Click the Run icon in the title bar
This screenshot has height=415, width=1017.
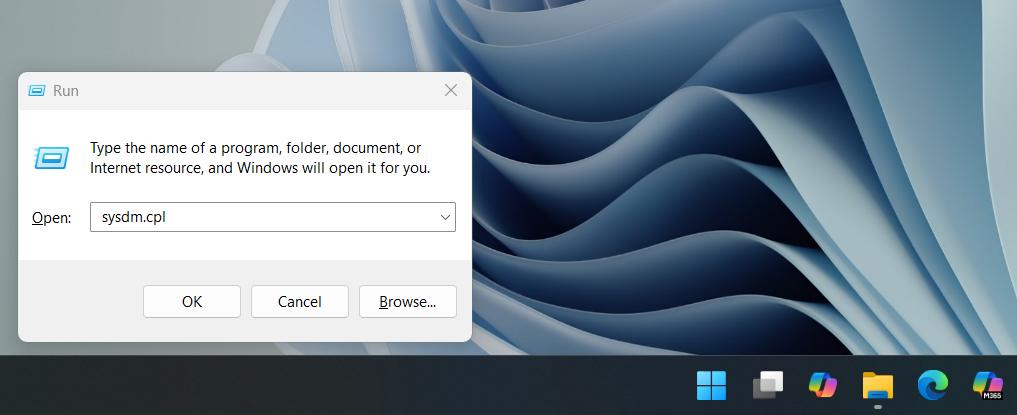coord(37,91)
